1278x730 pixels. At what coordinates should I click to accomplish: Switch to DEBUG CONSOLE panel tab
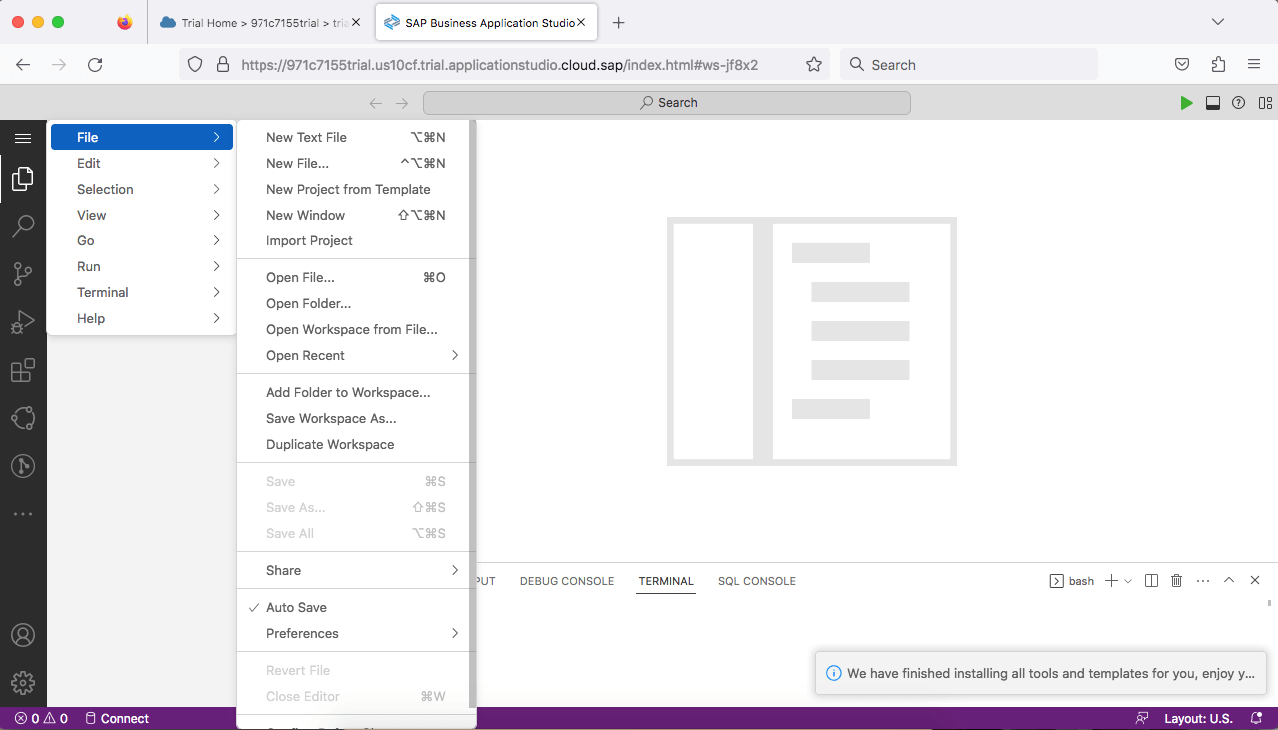567,581
